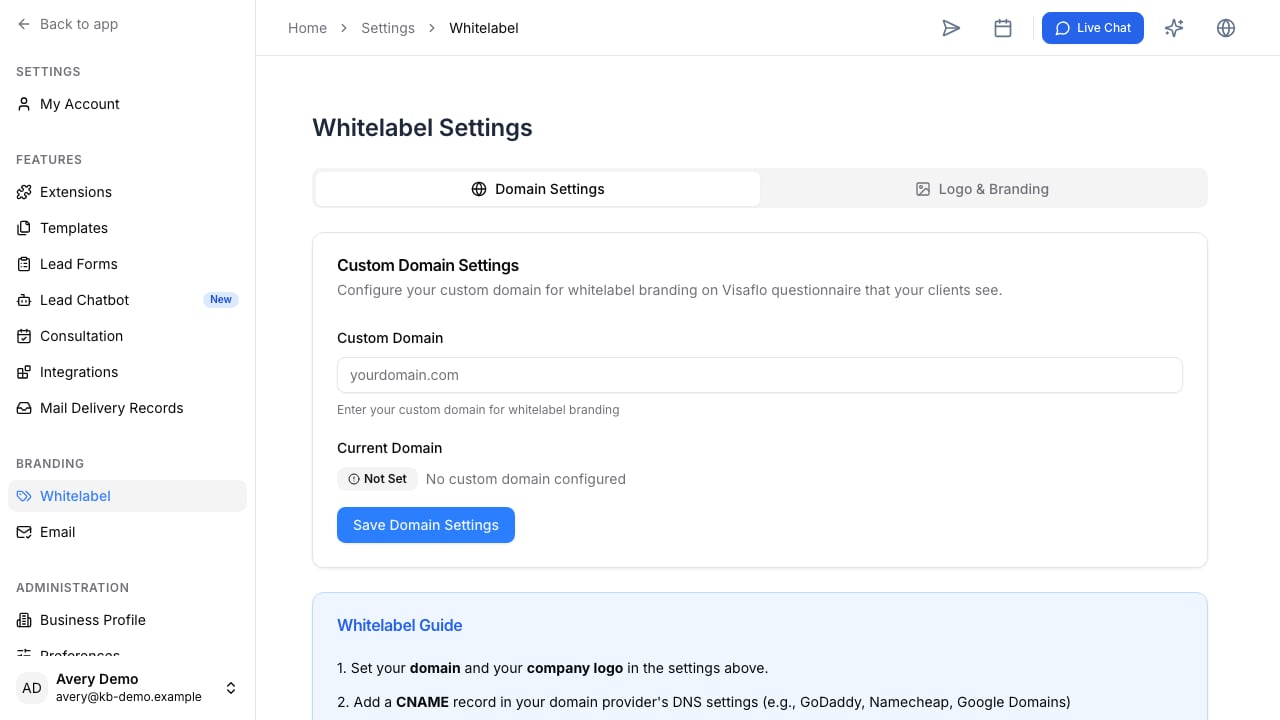Open Consultation in the sidebar

point(127,336)
